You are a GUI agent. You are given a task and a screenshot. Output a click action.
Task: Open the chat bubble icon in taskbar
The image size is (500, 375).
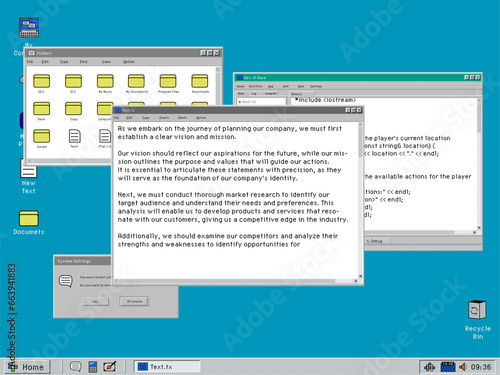pyautogui.click(x=76, y=367)
